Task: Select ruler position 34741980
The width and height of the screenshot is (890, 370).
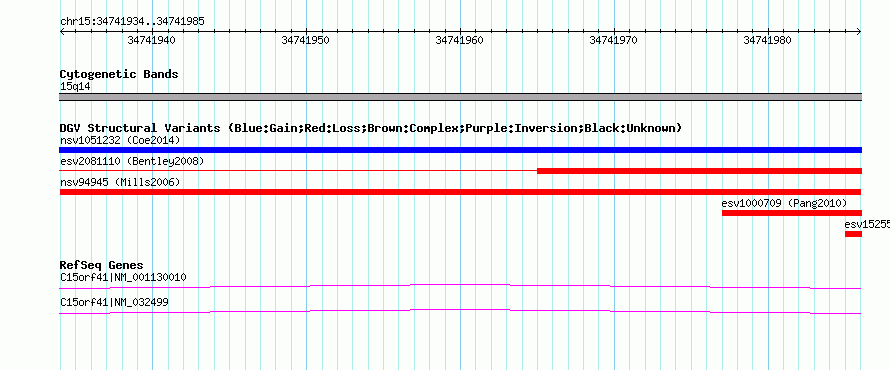Action: pos(767,40)
